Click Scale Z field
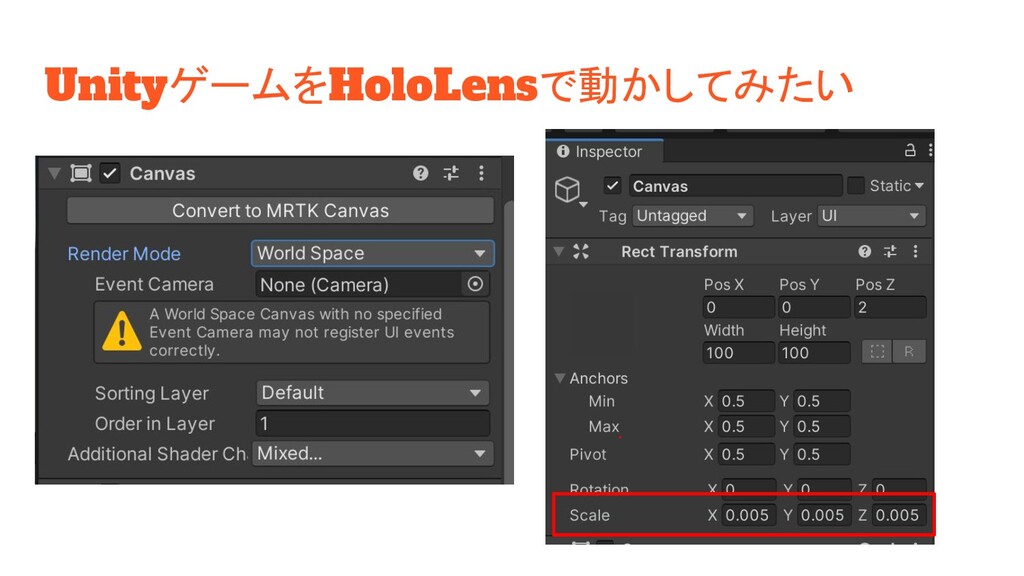The width and height of the screenshot is (1024, 576). [899, 515]
